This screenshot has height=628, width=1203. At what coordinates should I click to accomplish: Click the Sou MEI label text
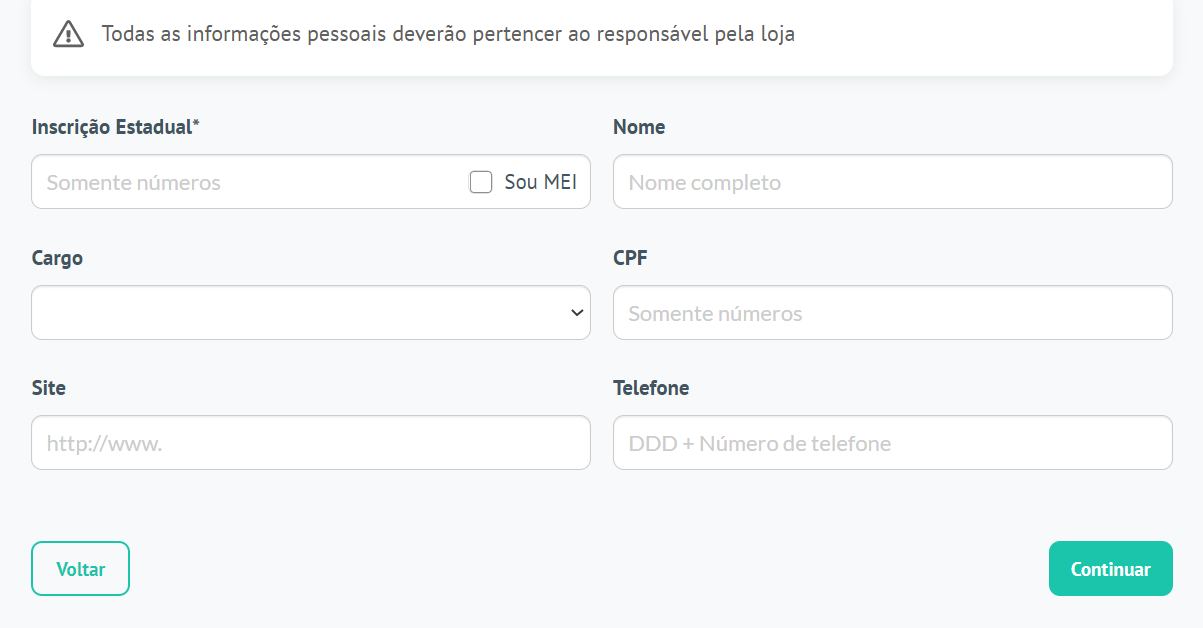pyautogui.click(x=541, y=182)
